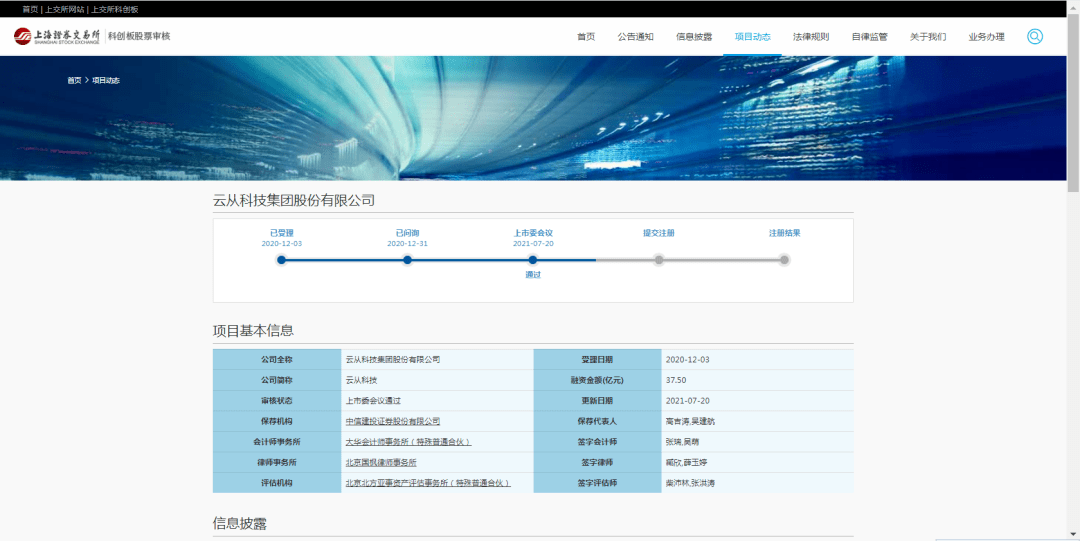This screenshot has height=541, width=1080.
Task: Open sponsor link 中信建投证券股份有限公司
Action: pyautogui.click(x=393, y=421)
